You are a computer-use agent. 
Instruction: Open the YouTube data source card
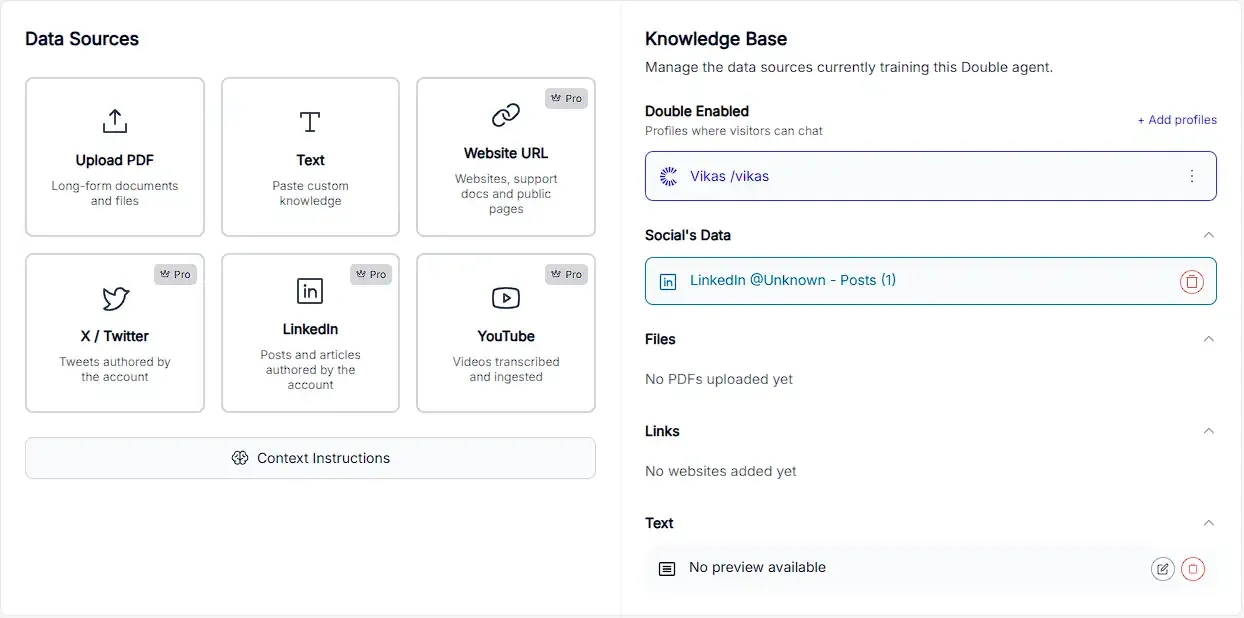click(506, 333)
